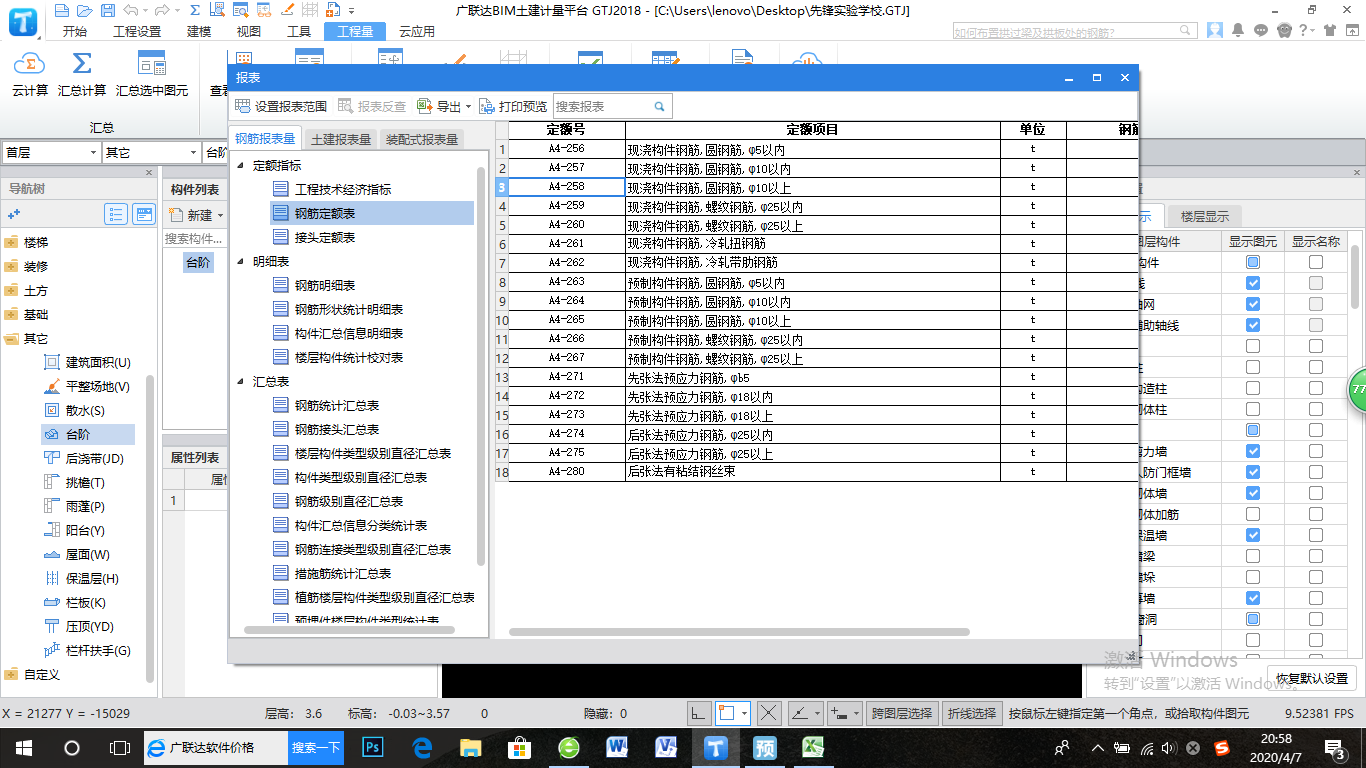Click 恢复默认设置 button
1366x768 pixels.
point(1312,679)
